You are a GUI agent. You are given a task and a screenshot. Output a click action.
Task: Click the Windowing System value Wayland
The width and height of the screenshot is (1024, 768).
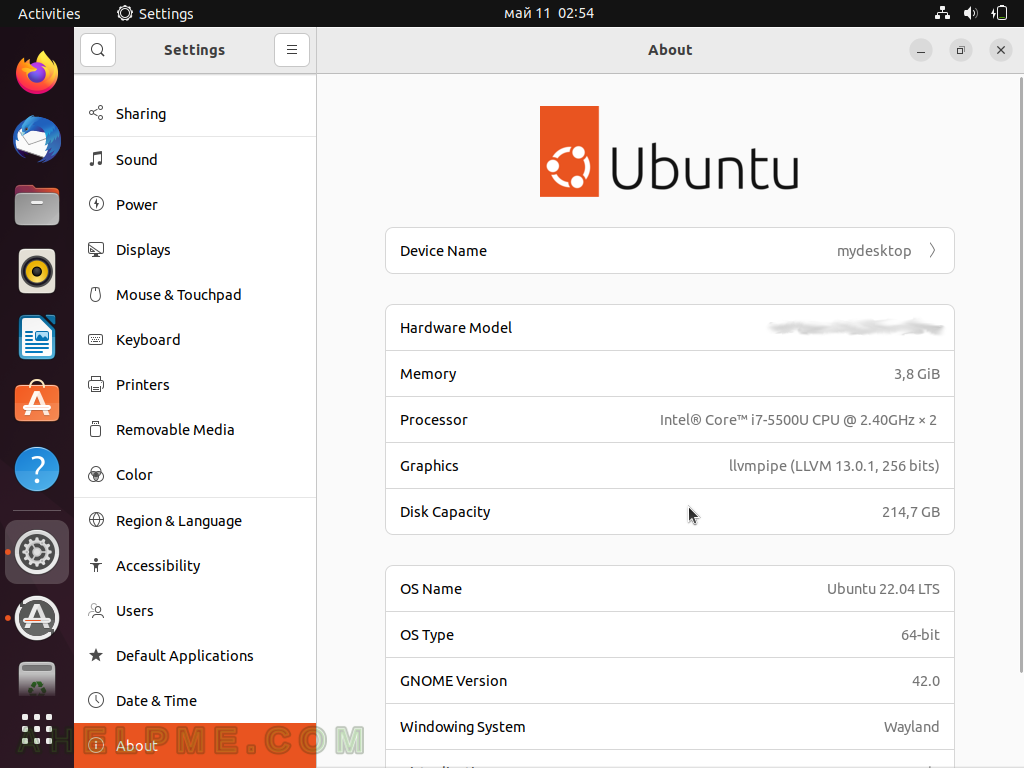pos(912,727)
